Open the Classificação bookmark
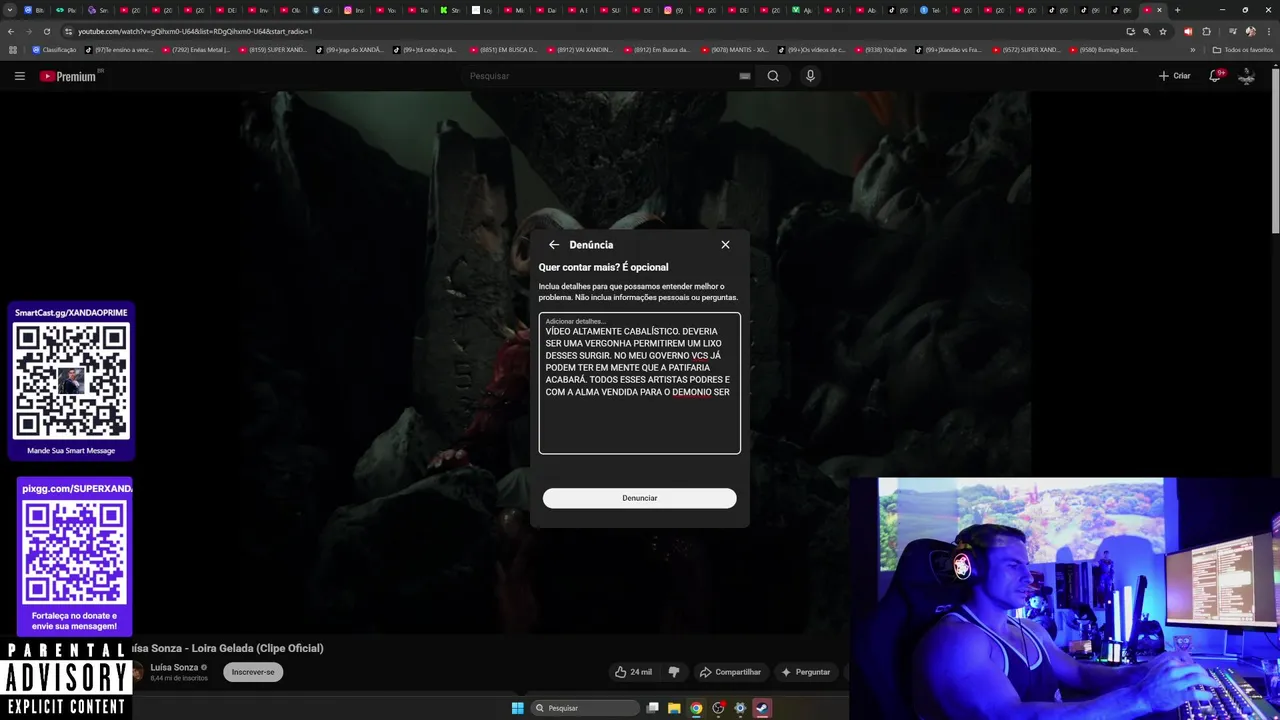1280x720 pixels. coord(54,49)
